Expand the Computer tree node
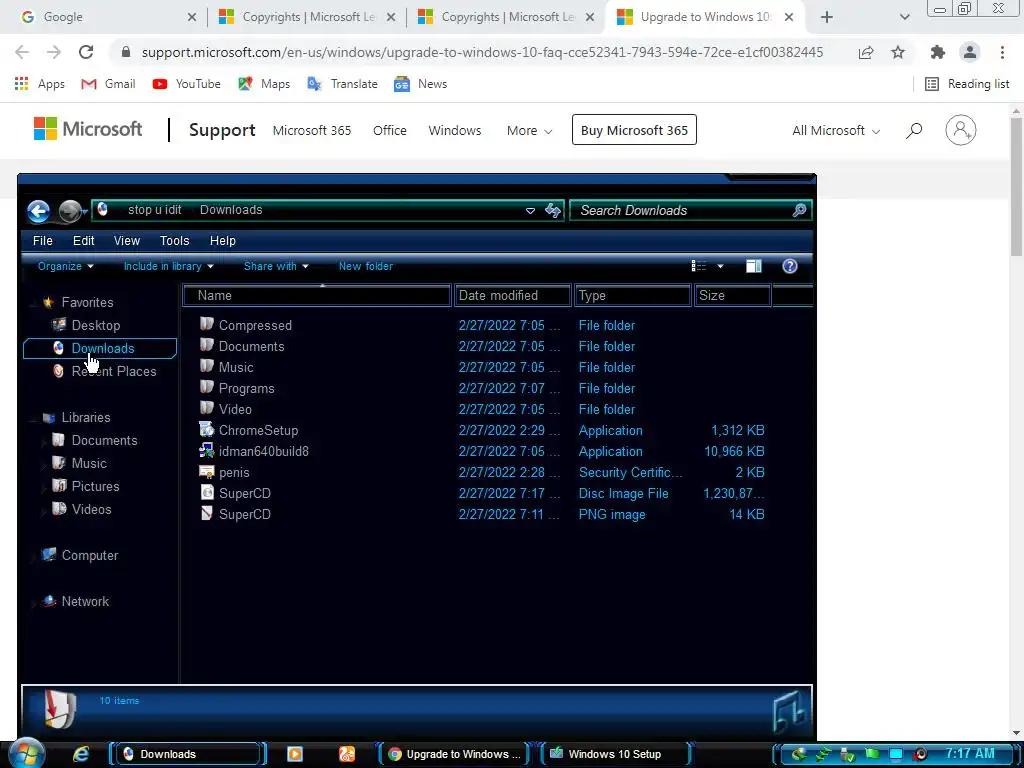1024x768 pixels. pos(33,556)
